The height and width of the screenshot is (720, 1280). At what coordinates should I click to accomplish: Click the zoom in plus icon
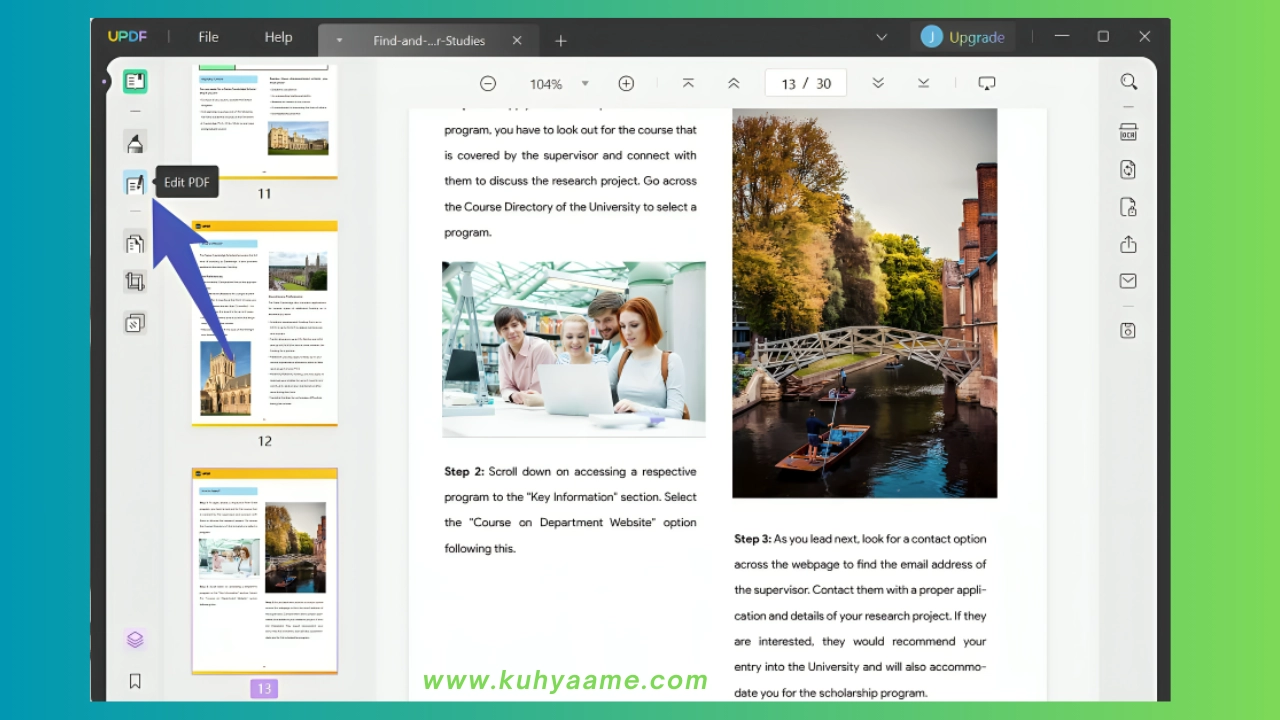(x=626, y=84)
